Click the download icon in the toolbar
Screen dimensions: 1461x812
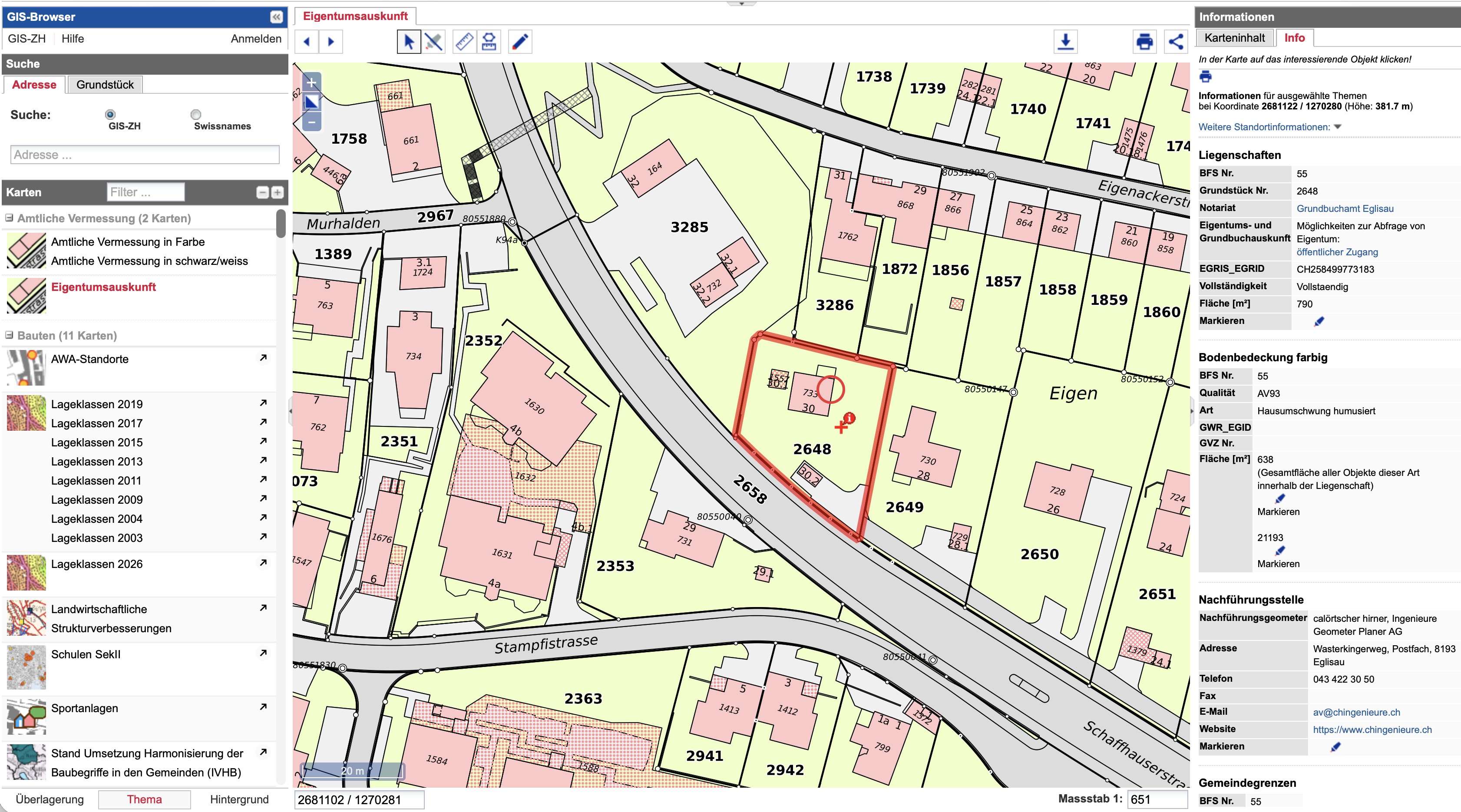point(1065,42)
